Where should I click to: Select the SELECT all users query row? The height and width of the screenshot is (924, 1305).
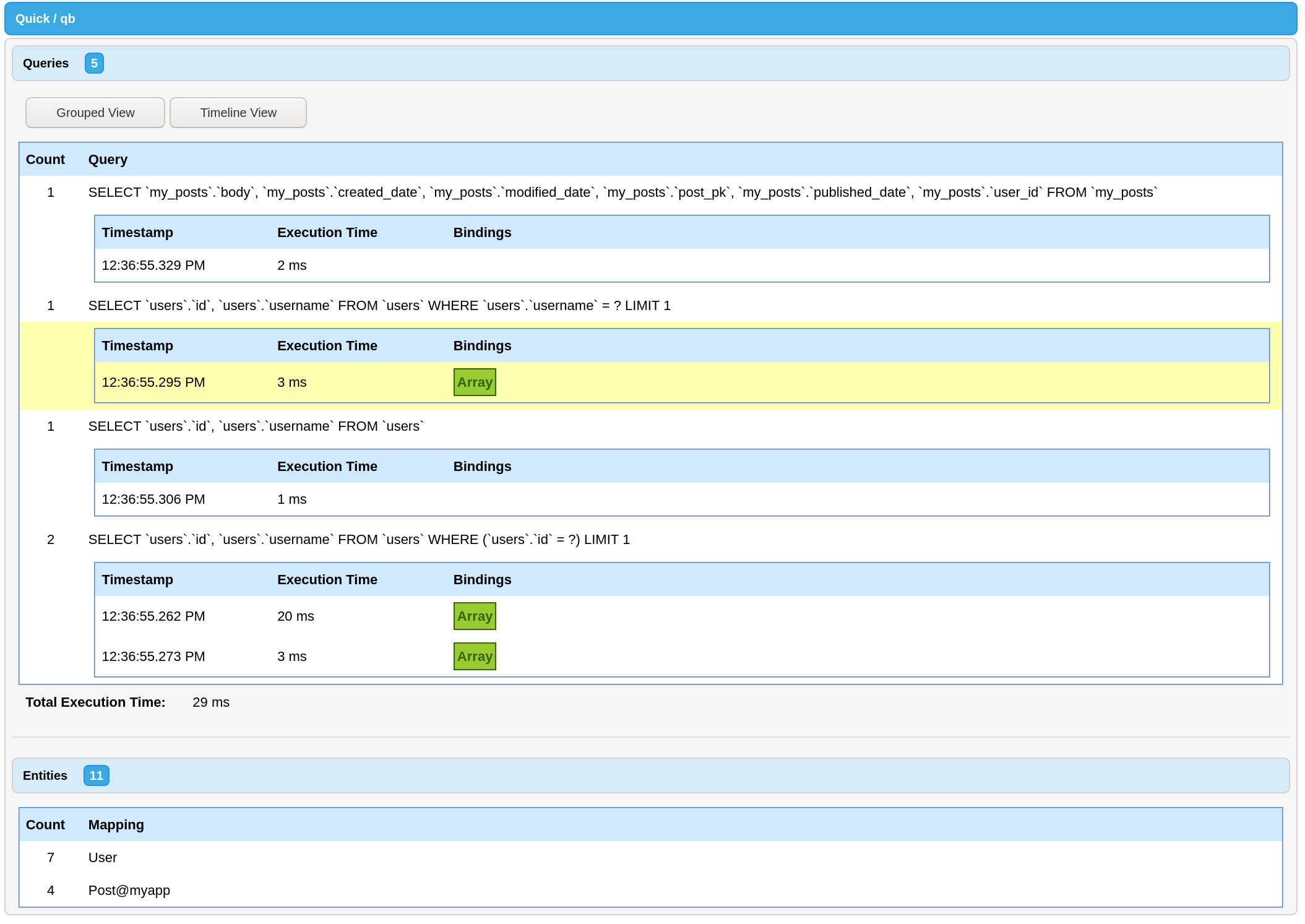[x=256, y=426]
